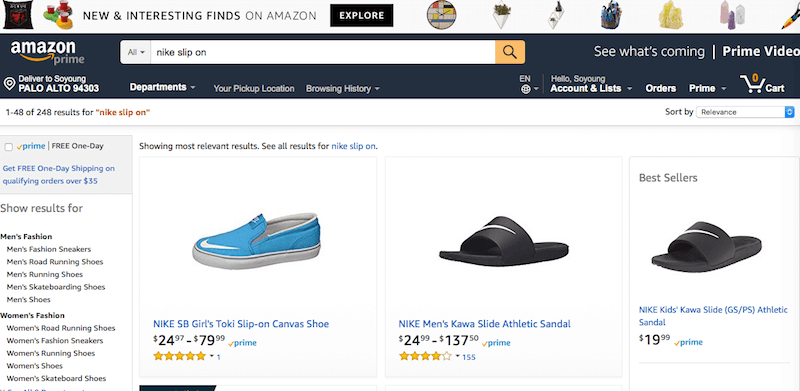Click the EXPLORE button in banner
Viewport: 800px width, 391px height.
click(x=362, y=16)
